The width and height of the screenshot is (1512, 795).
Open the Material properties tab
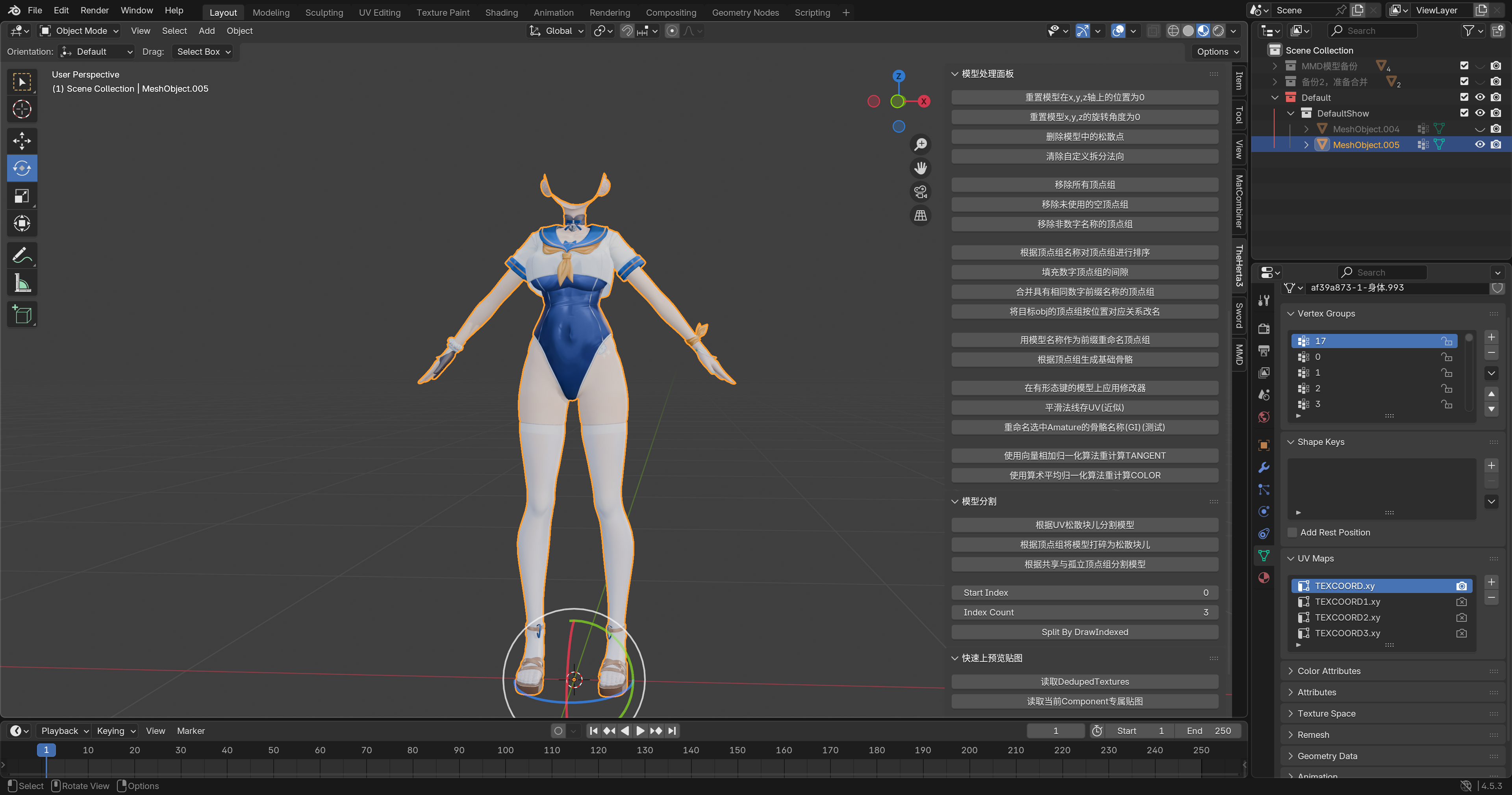tap(1264, 578)
